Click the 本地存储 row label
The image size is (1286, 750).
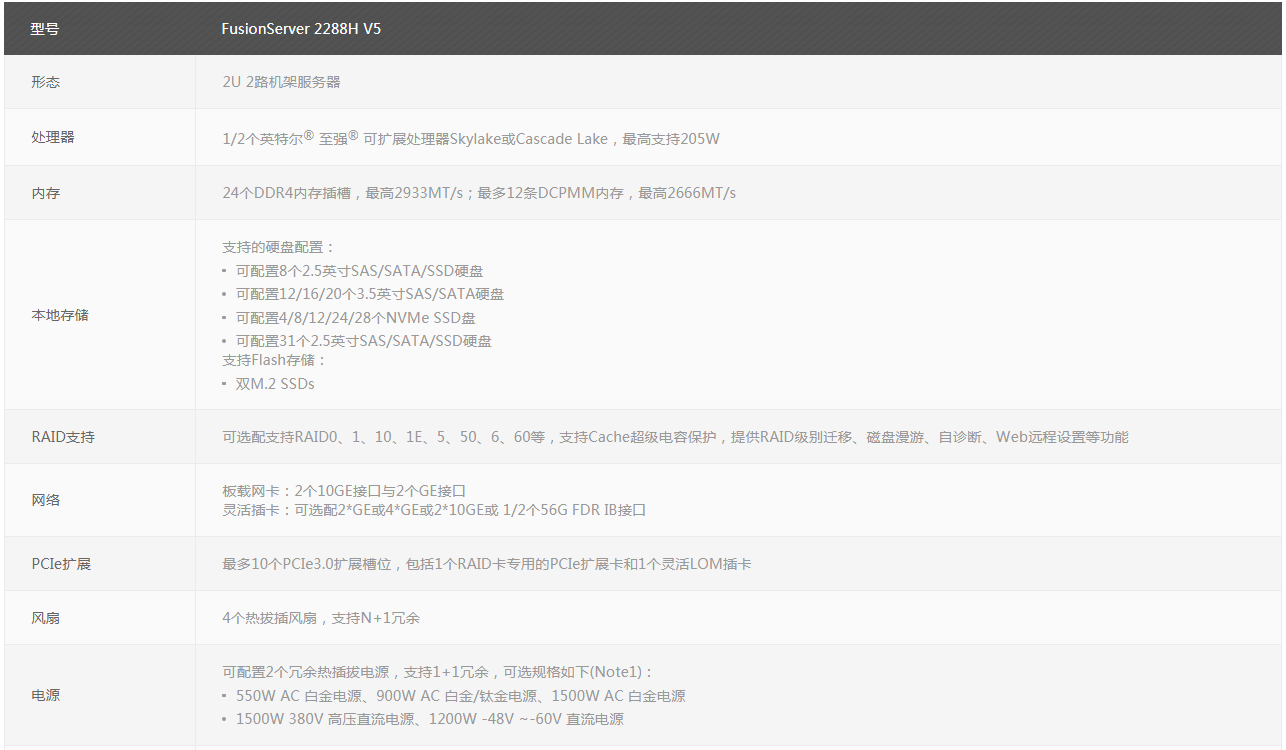point(60,315)
